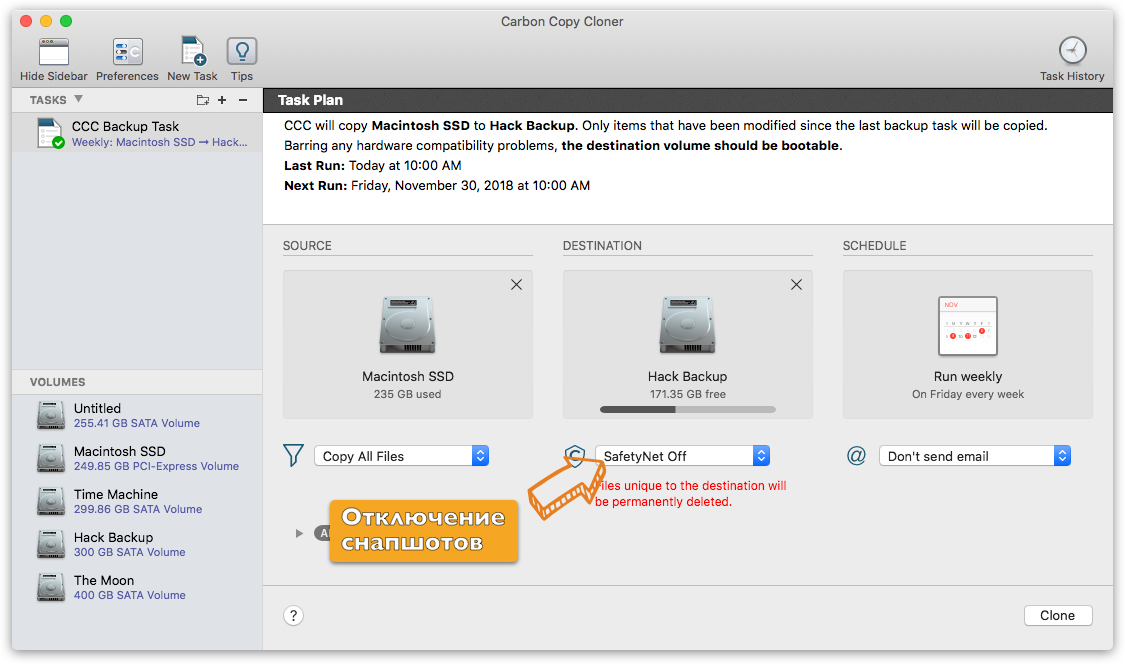Open Preferences from the toolbar
1125x664 pixels.
[x=127, y=52]
